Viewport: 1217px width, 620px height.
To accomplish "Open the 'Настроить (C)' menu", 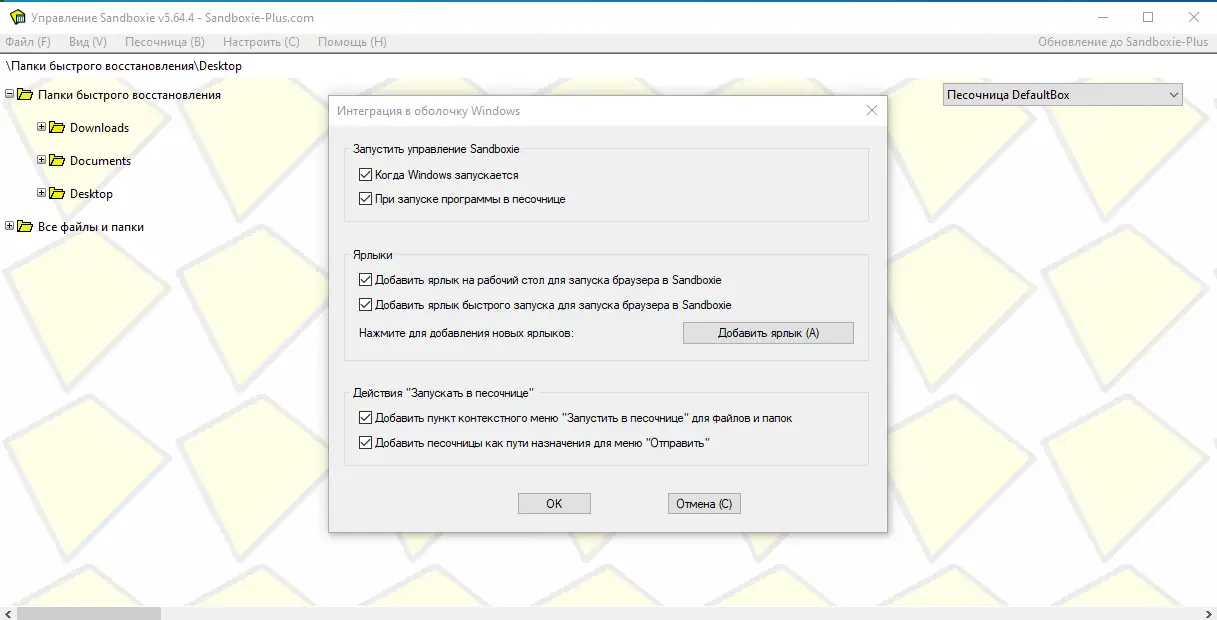I will click(x=262, y=42).
